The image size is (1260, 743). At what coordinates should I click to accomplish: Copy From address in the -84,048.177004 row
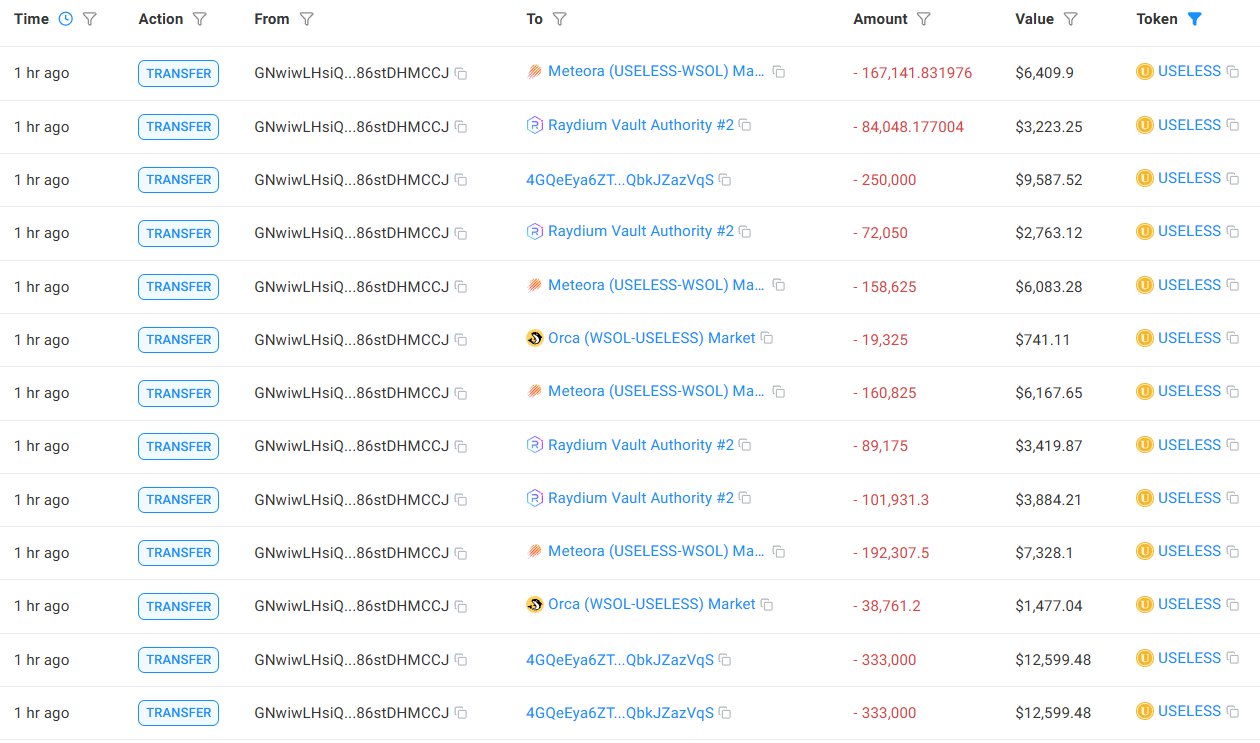461,127
